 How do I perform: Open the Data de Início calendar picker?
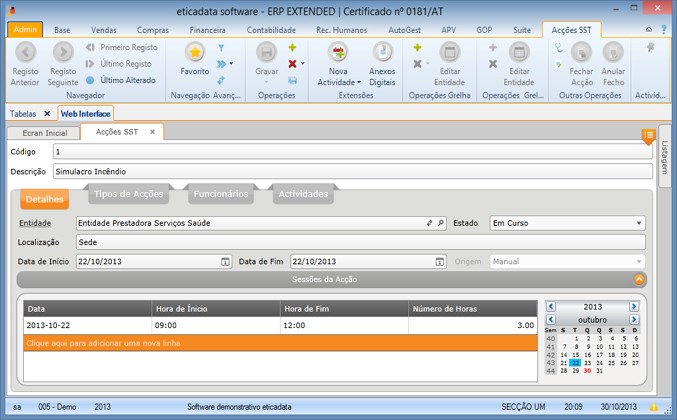coord(225,262)
